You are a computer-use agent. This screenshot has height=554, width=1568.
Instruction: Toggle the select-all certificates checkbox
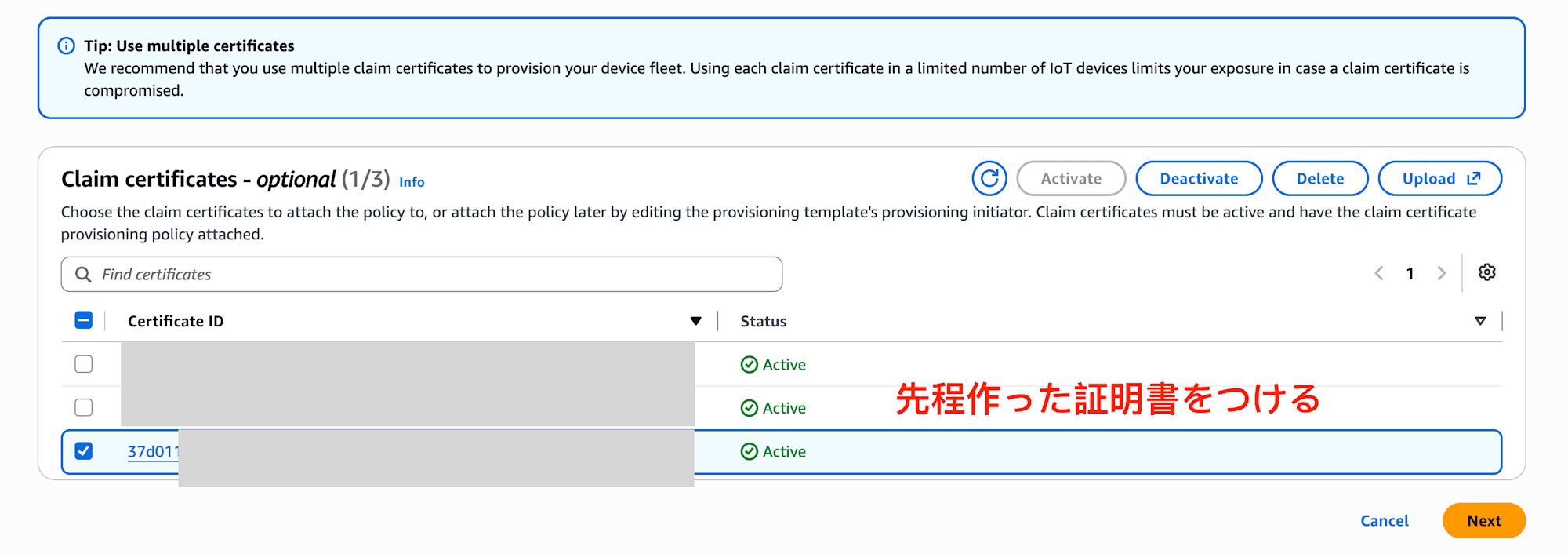[84, 320]
